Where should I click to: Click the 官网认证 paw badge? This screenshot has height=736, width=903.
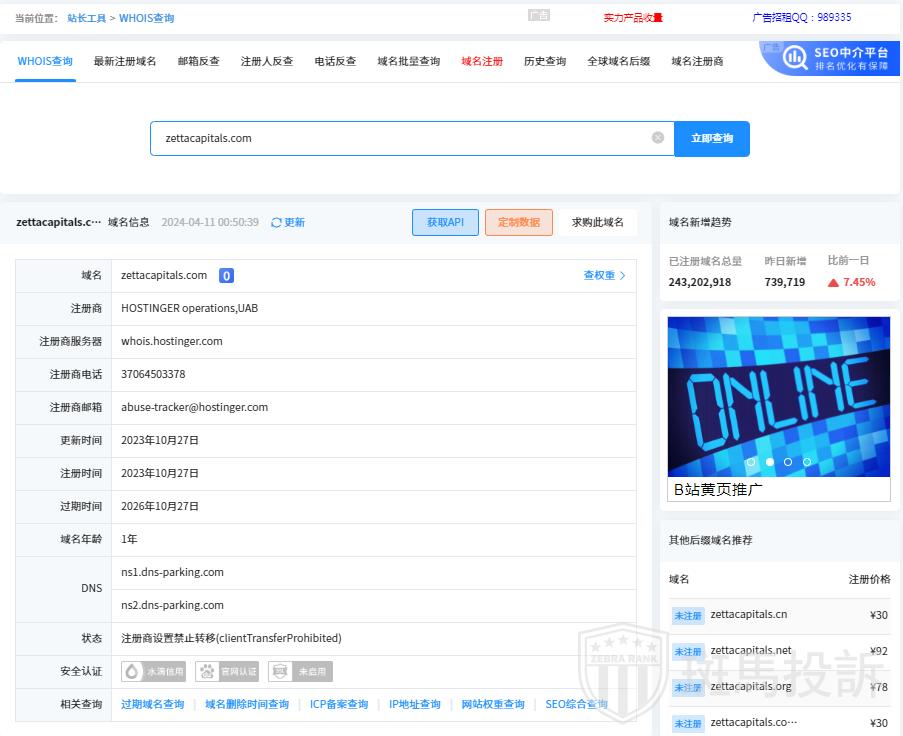click(227, 672)
